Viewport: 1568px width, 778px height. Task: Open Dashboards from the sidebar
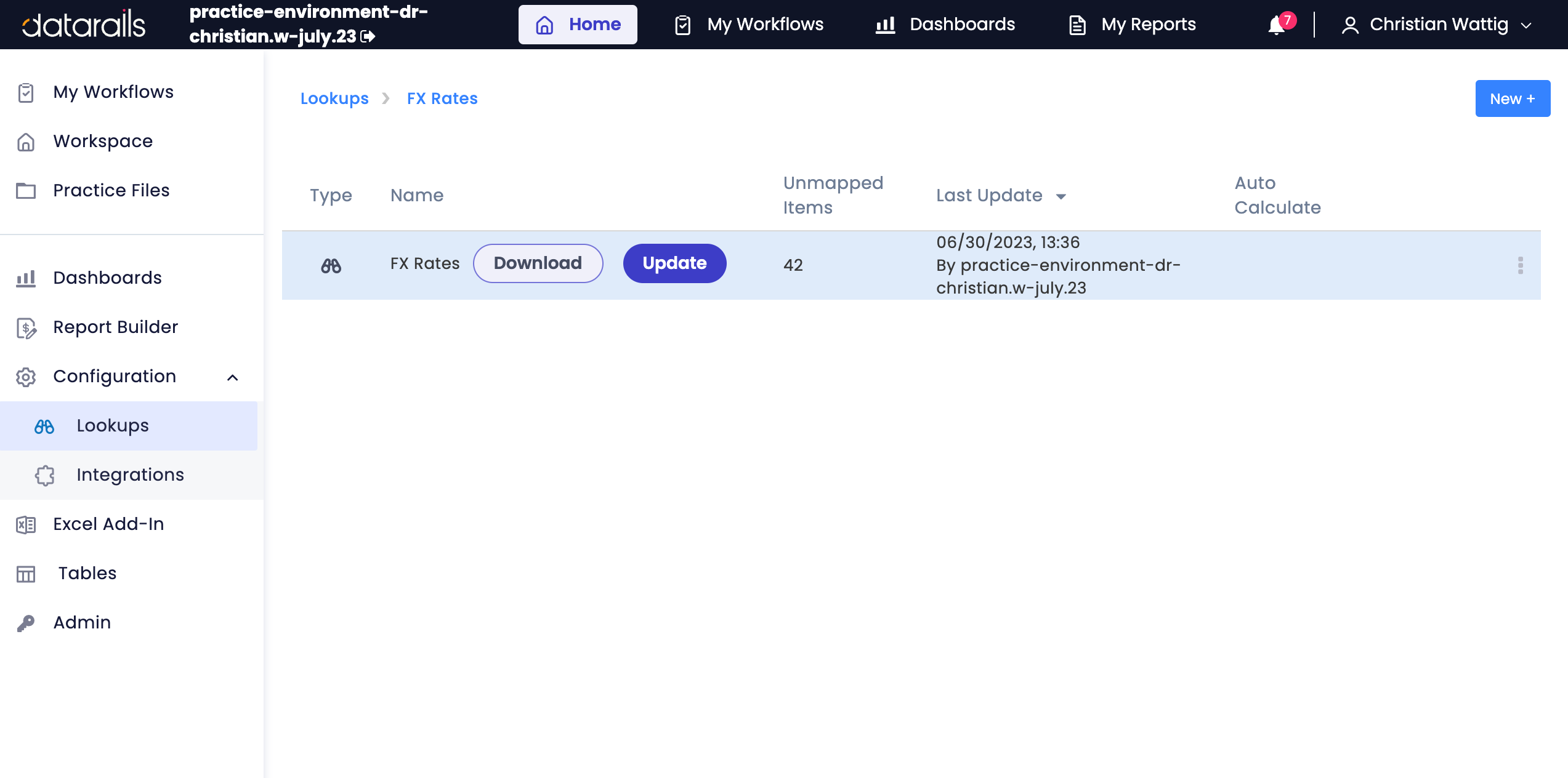[x=108, y=278]
